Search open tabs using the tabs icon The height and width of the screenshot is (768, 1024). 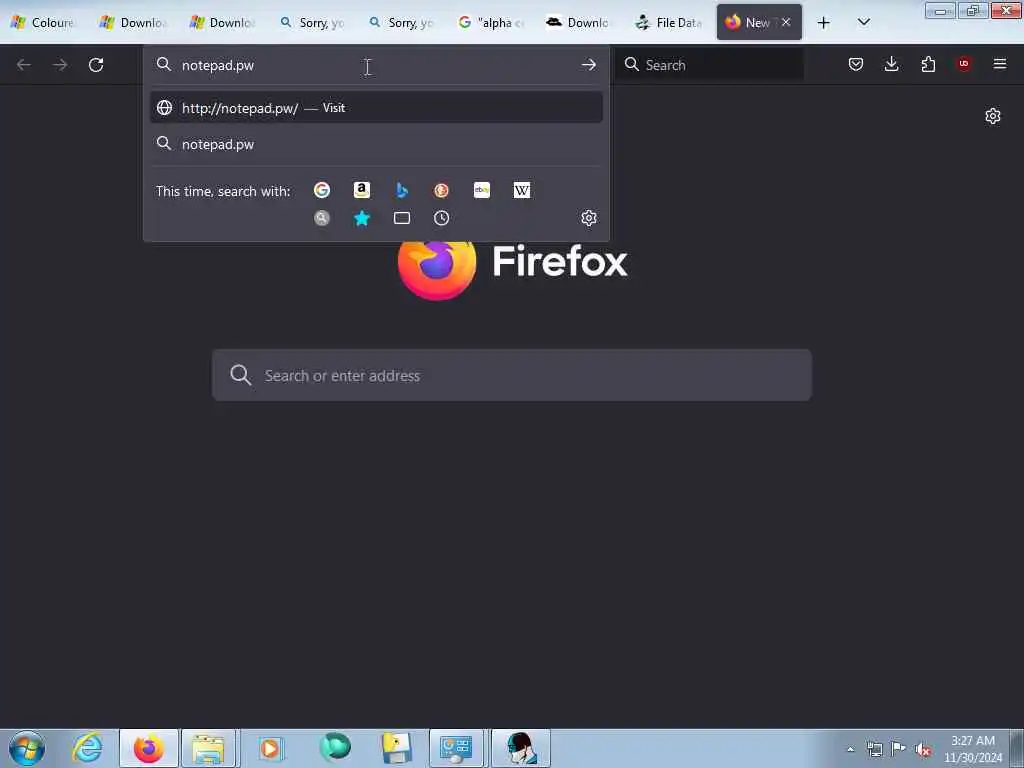(x=402, y=218)
